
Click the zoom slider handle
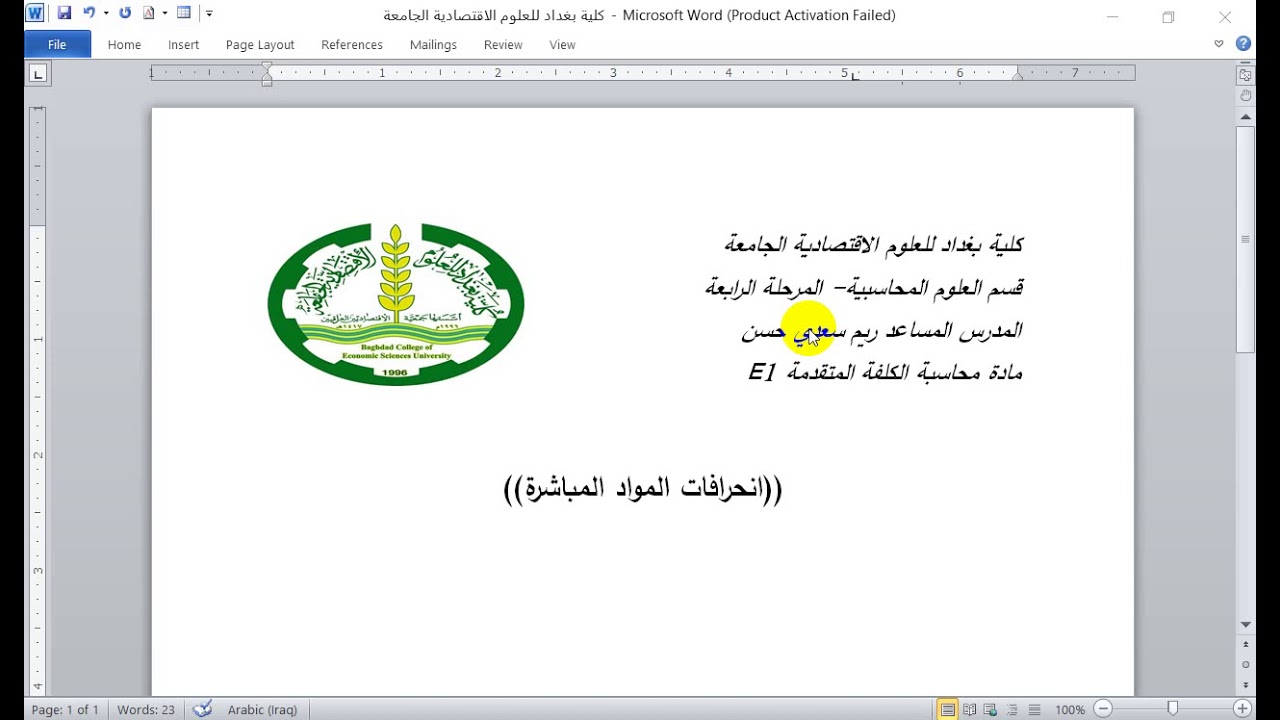tap(1173, 709)
